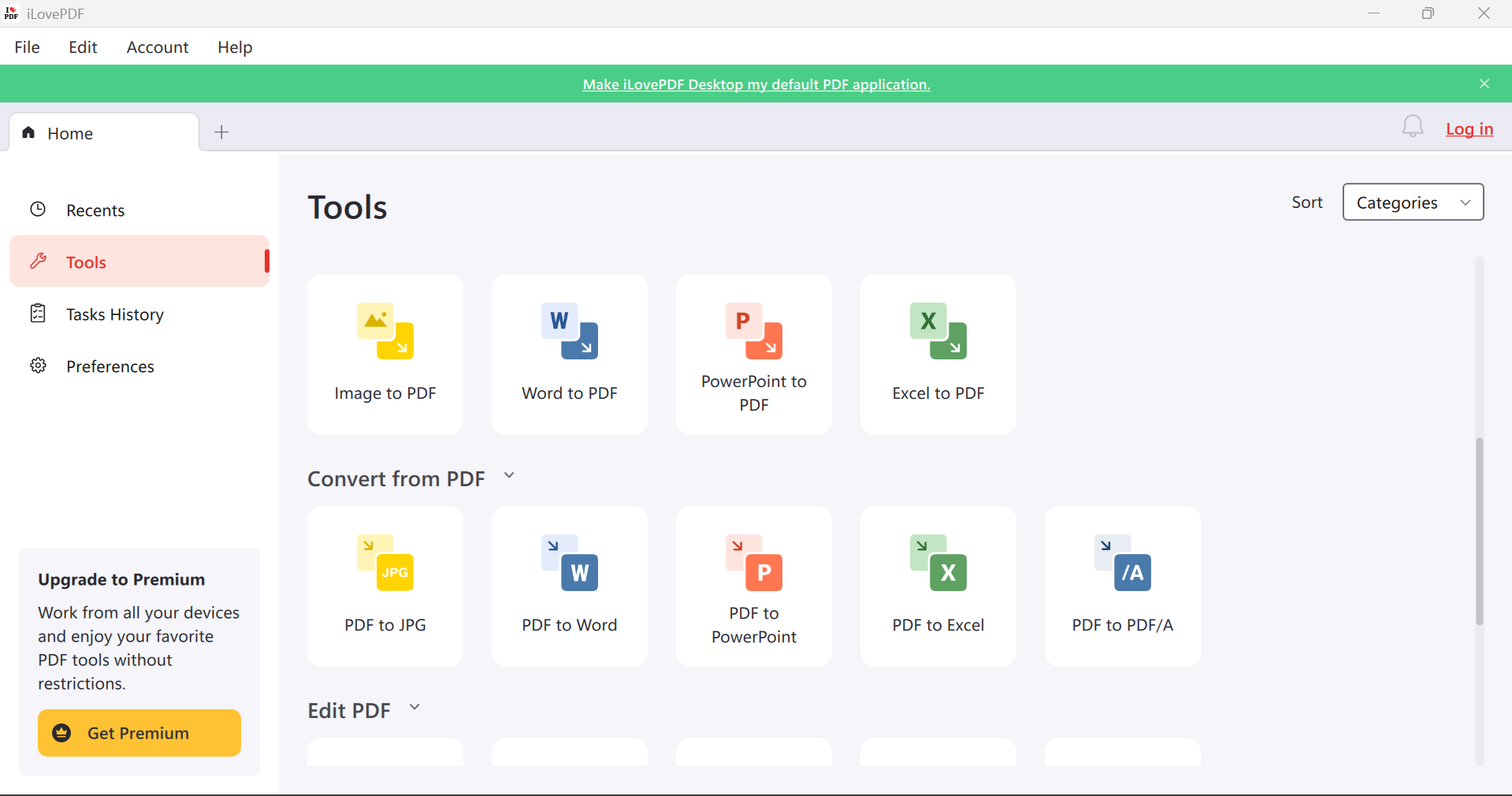The height and width of the screenshot is (796, 1512).
Task: Open the Account menu
Action: [x=158, y=47]
